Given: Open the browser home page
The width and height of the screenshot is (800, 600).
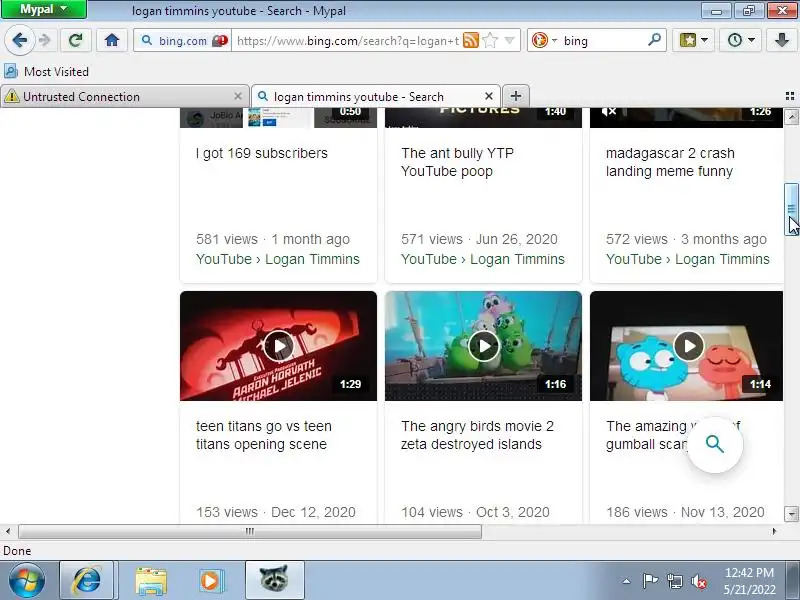Looking at the screenshot, I should pyautogui.click(x=112, y=40).
